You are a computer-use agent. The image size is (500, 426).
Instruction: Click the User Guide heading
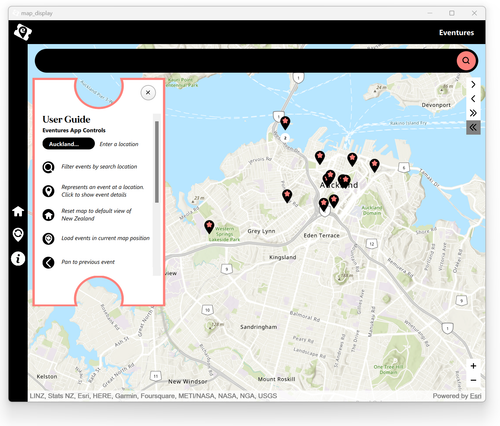(66, 119)
